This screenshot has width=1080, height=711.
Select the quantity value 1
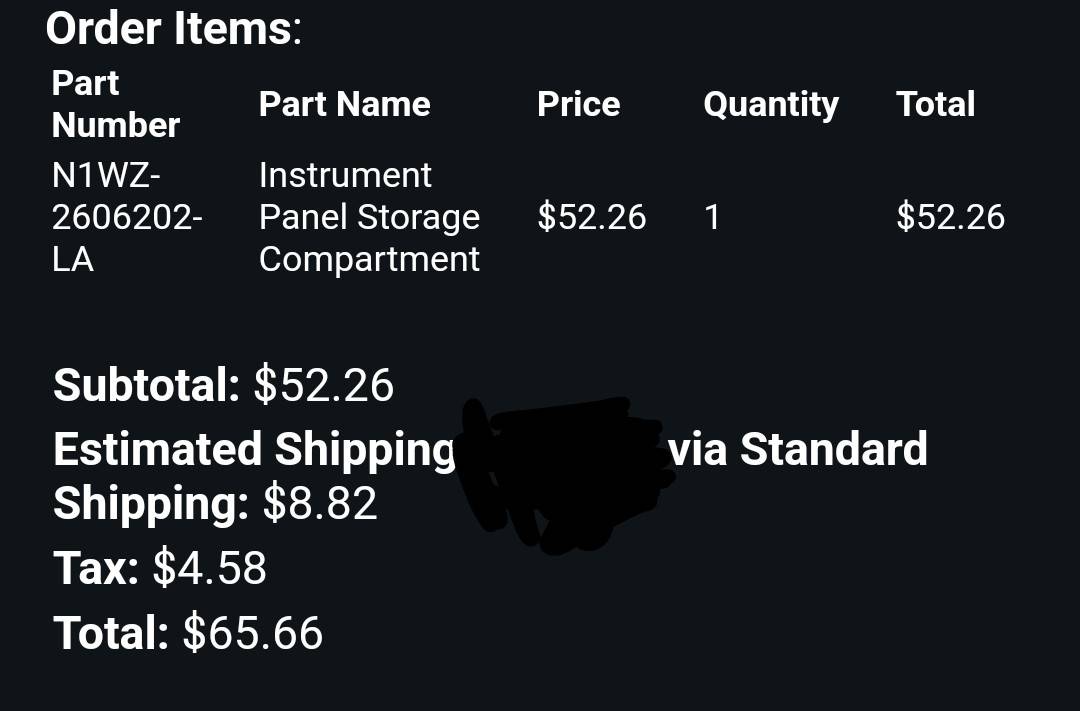(x=712, y=217)
